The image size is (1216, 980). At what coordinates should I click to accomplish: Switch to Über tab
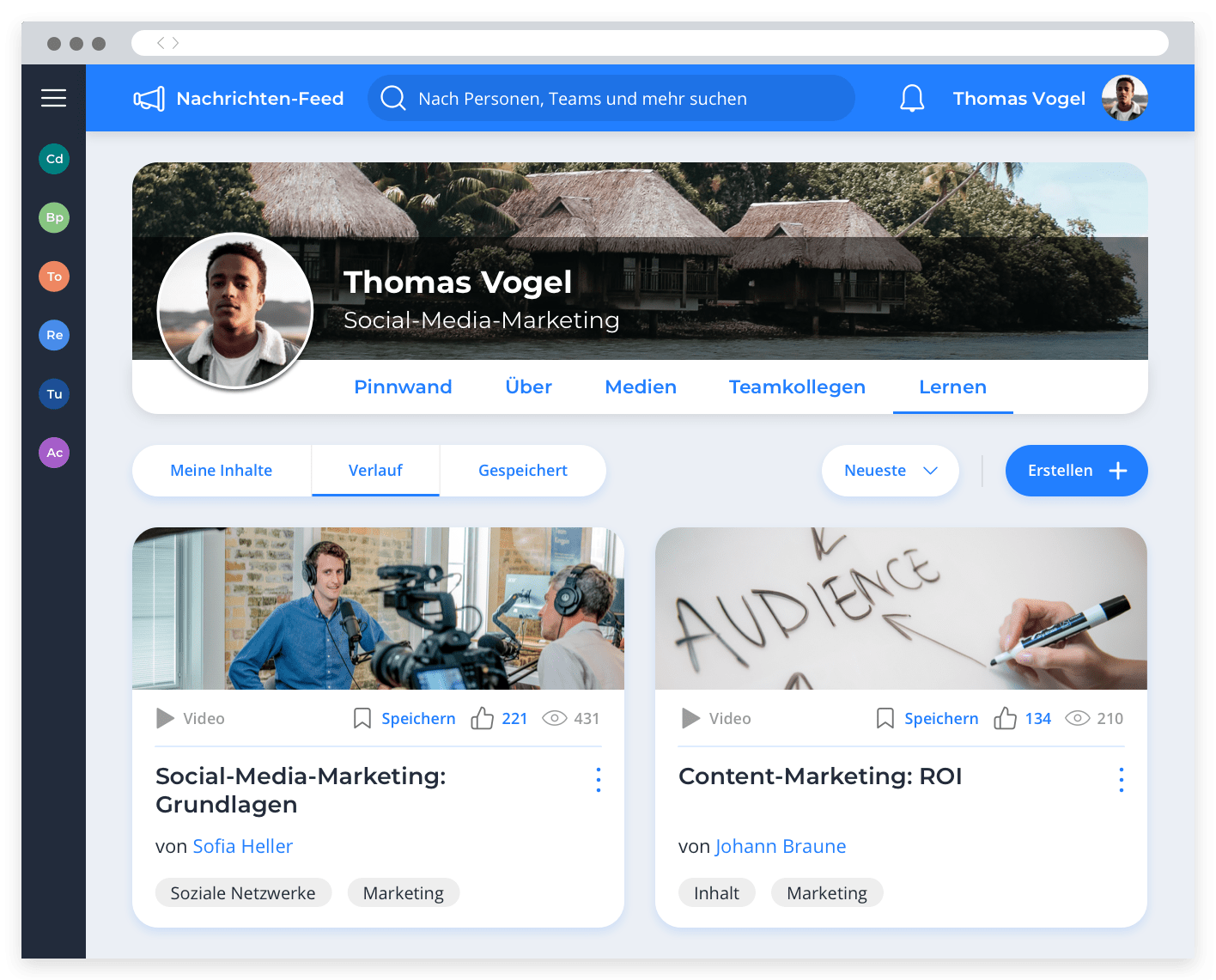tap(528, 387)
